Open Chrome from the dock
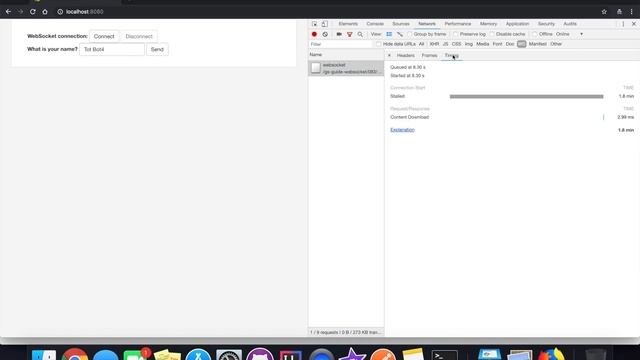The image size is (640, 360). [x=75, y=354]
